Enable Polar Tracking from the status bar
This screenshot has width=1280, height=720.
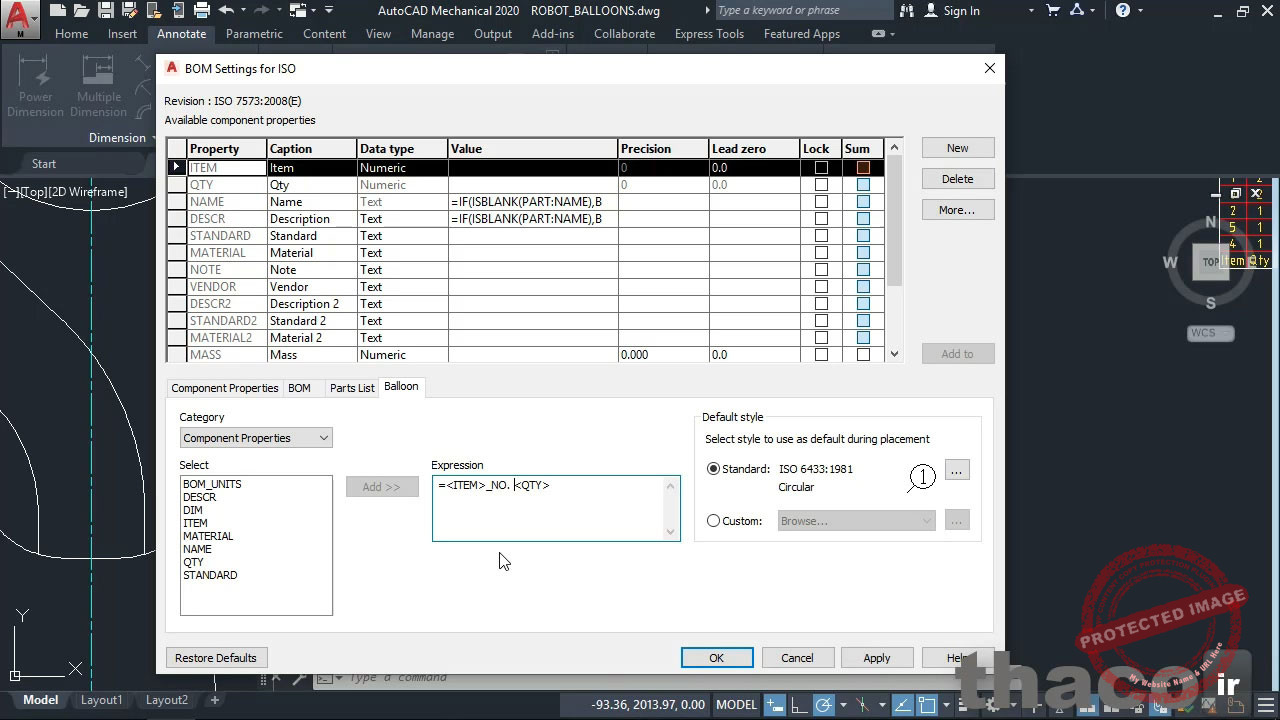[823, 704]
